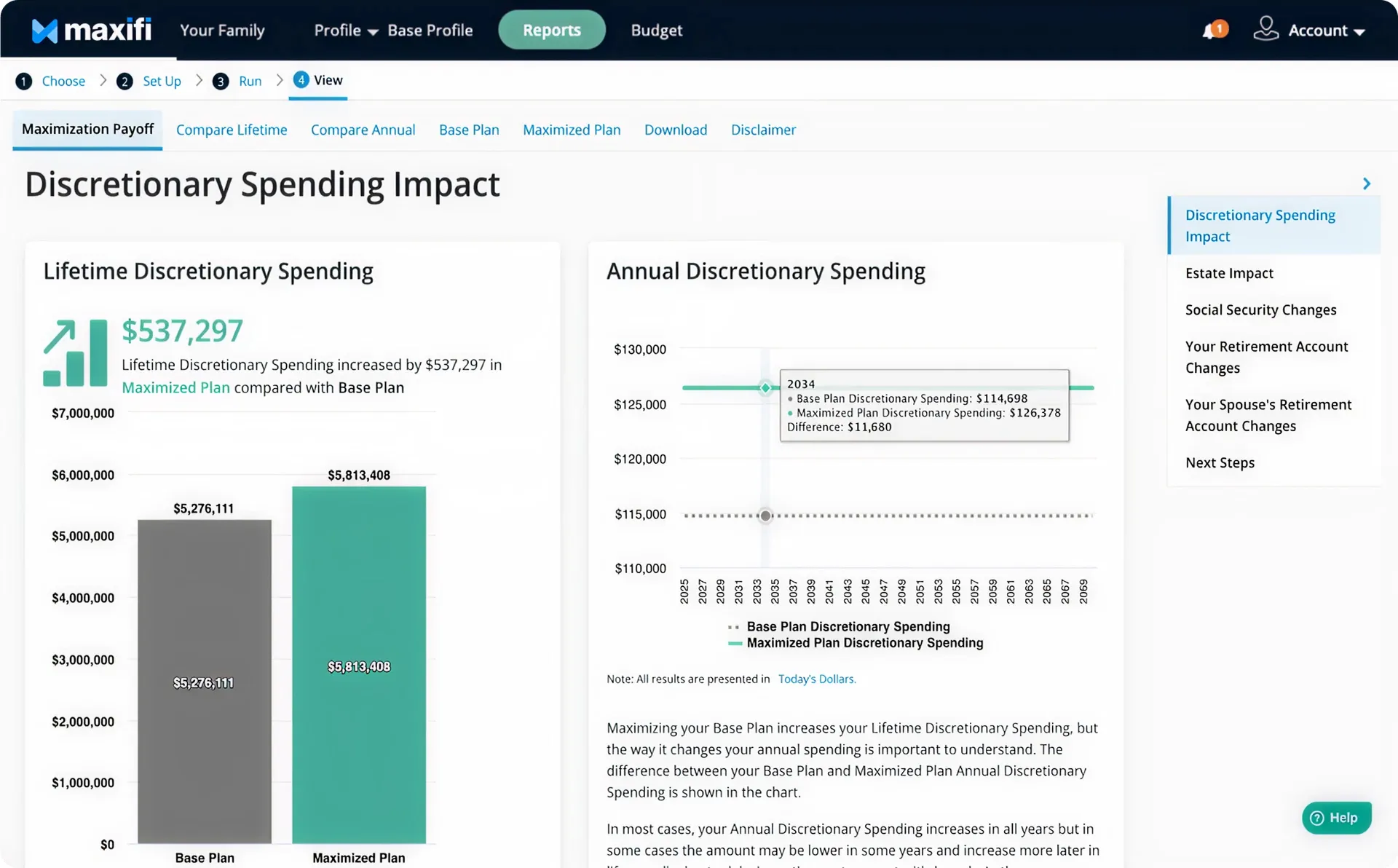Viewport: 1398px width, 868px height.
Task: Toggle the Base Plan Discretionary Spending legend entry
Action: click(x=848, y=626)
